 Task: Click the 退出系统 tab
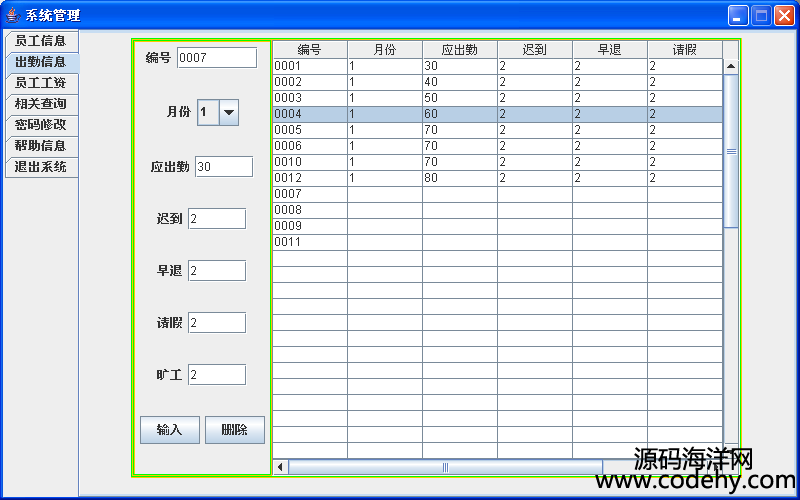tap(41, 167)
